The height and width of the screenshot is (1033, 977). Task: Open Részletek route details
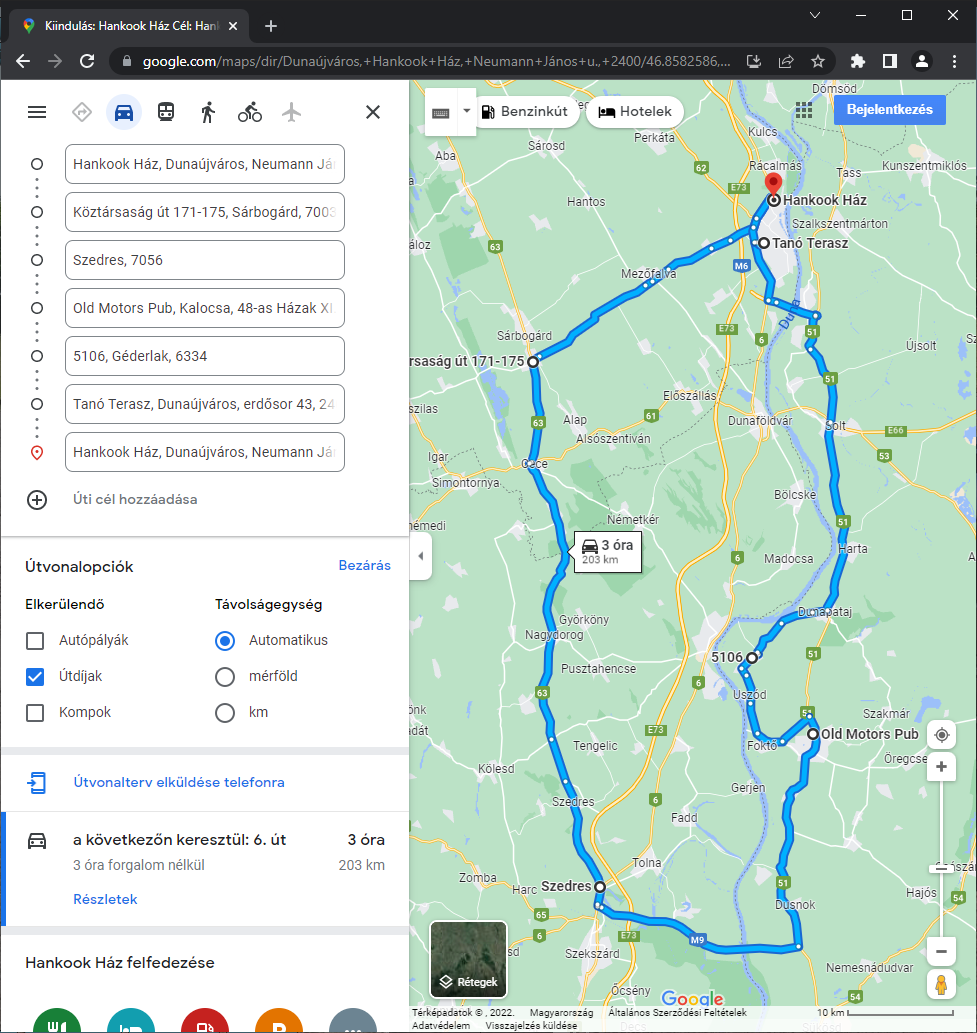click(105, 899)
